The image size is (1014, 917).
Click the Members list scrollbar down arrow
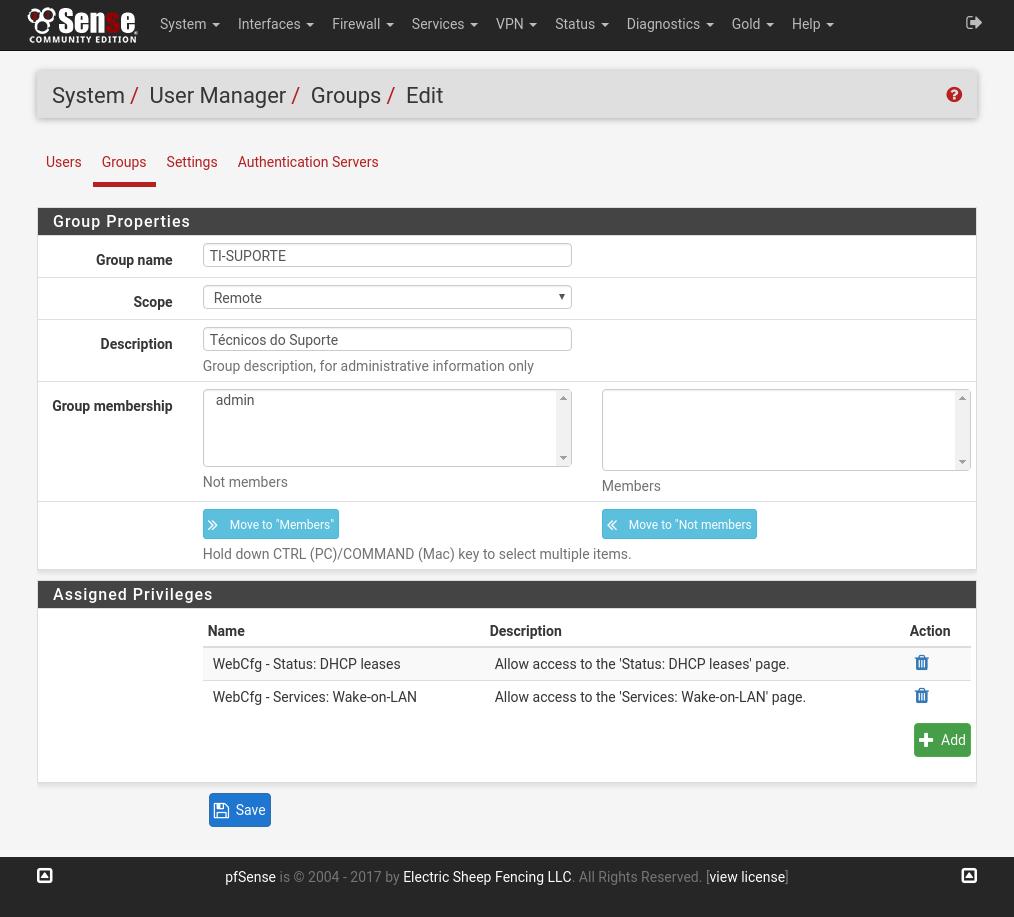coord(962,462)
